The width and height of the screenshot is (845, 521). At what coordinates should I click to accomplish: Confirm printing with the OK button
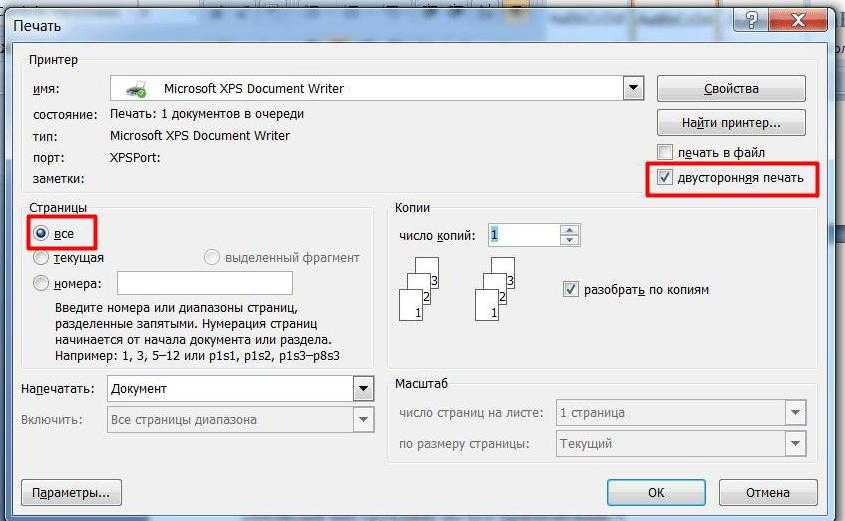pyautogui.click(x=656, y=493)
